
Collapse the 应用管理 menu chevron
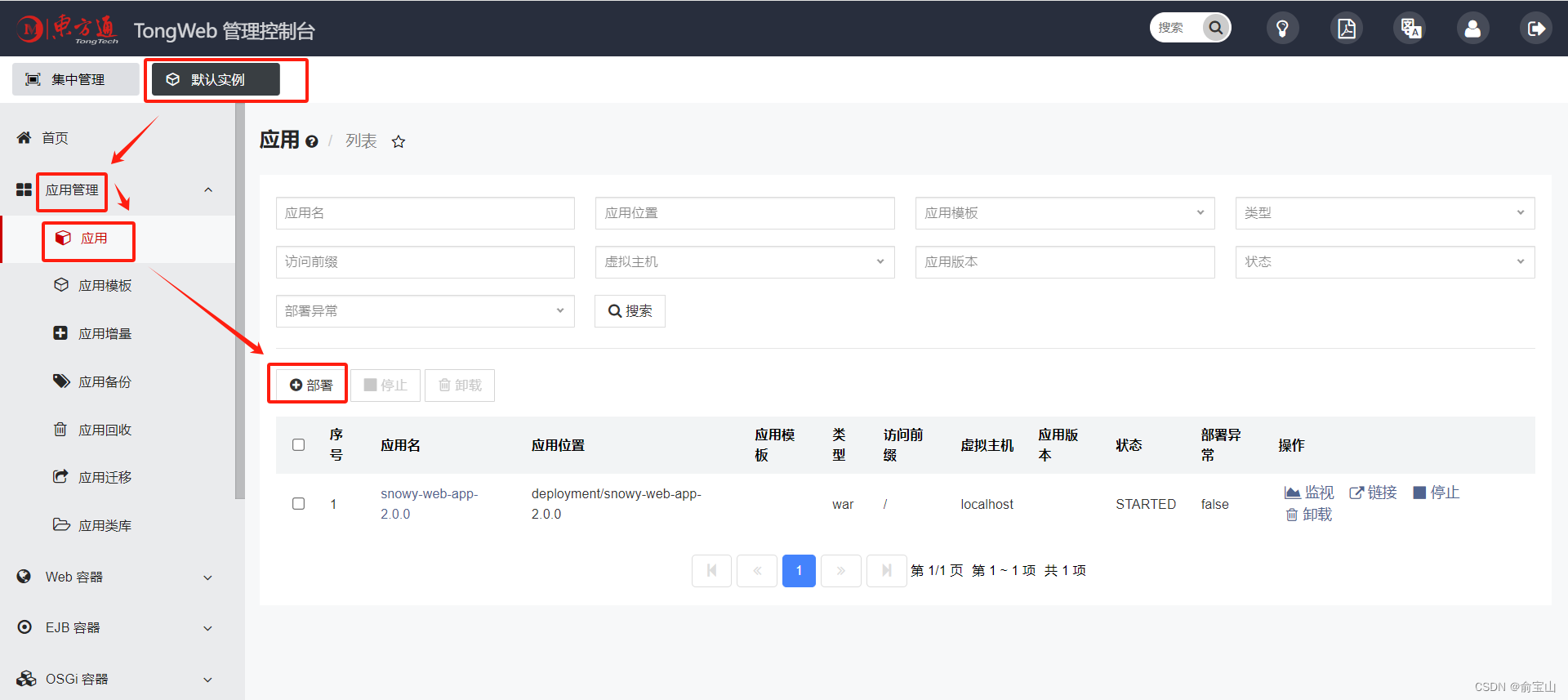(208, 189)
